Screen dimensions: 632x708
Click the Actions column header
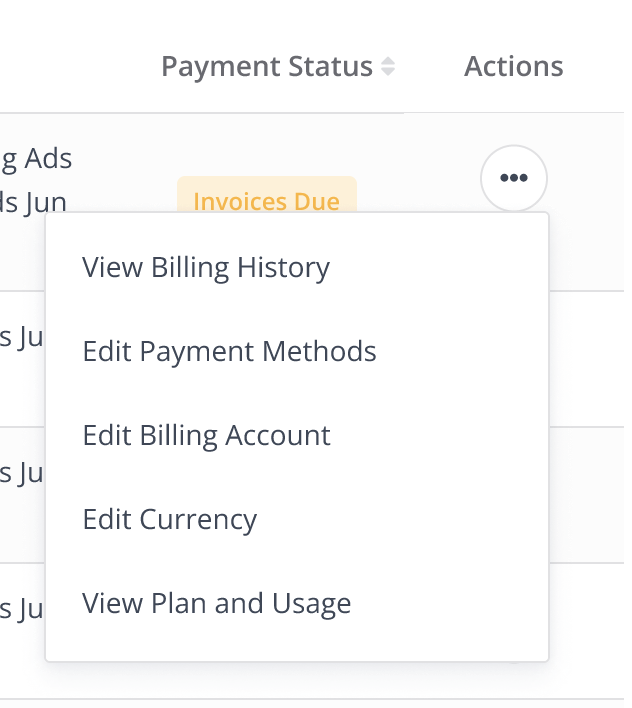[514, 66]
